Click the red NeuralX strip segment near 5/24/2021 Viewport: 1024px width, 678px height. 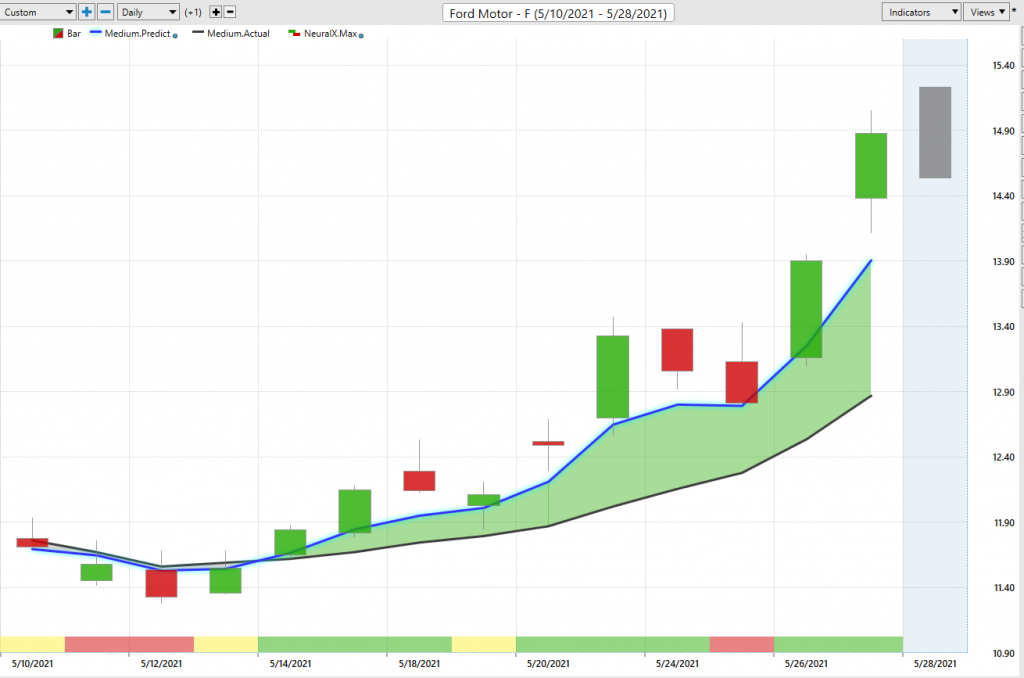(x=741, y=644)
